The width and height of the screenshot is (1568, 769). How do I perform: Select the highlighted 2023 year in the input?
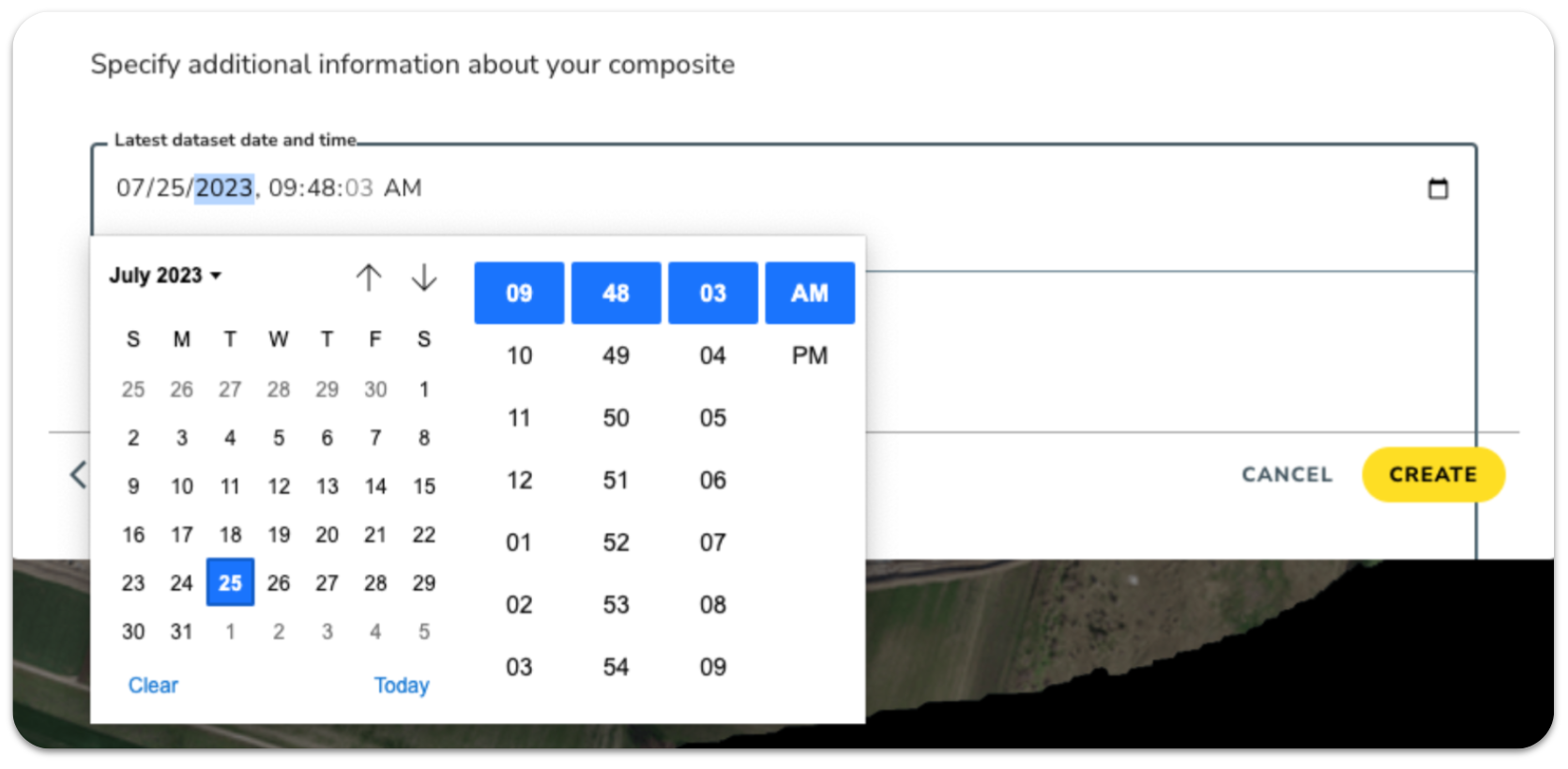[x=224, y=188]
